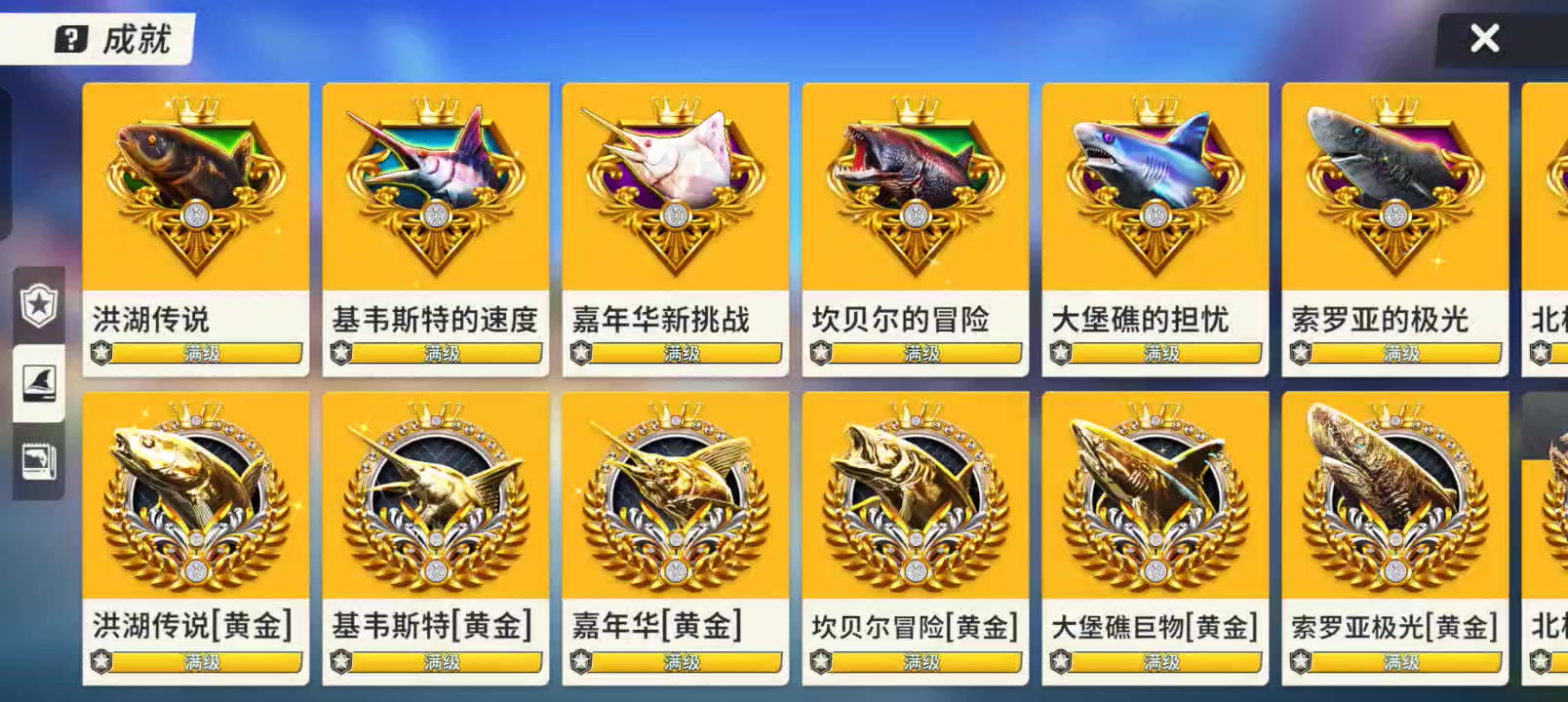This screenshot has width=1568, height=702.
Task: Open the card collection sidebar icon
Action: tap(39, 461)
